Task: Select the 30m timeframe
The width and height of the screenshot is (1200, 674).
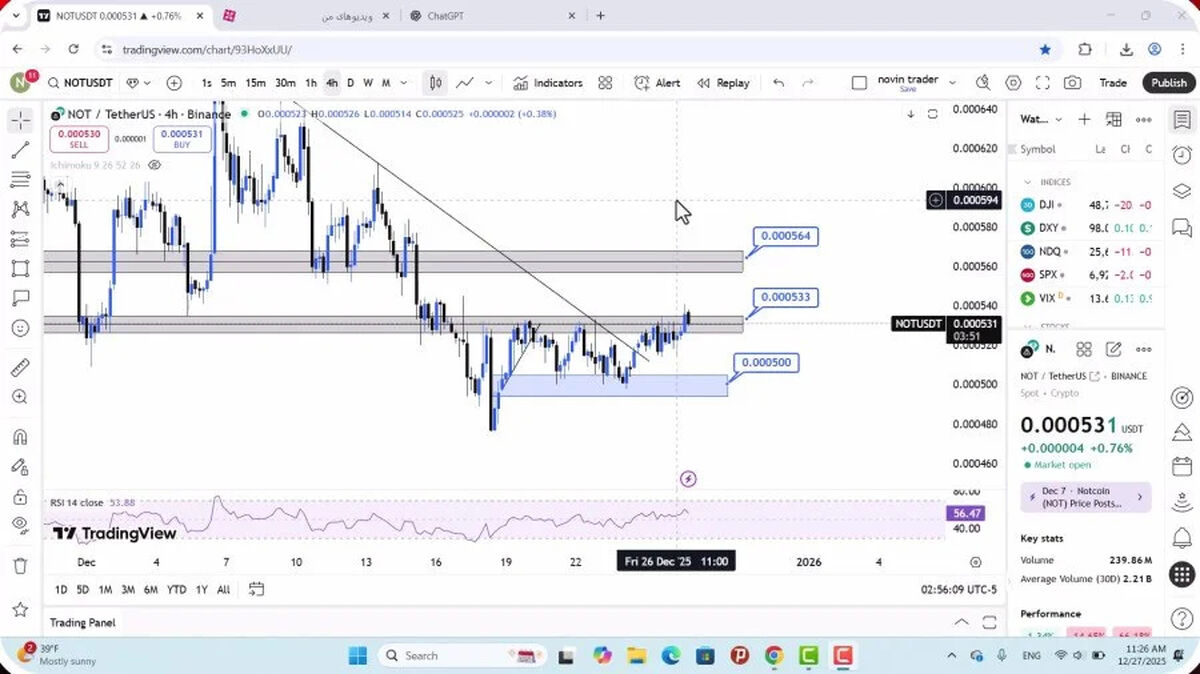Action: pos(285,83)
